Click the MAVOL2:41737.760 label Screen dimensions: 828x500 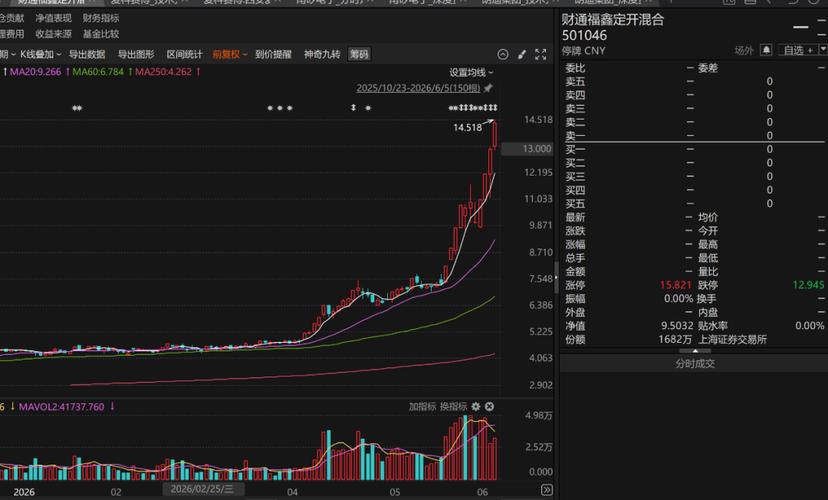pos(61,407)
